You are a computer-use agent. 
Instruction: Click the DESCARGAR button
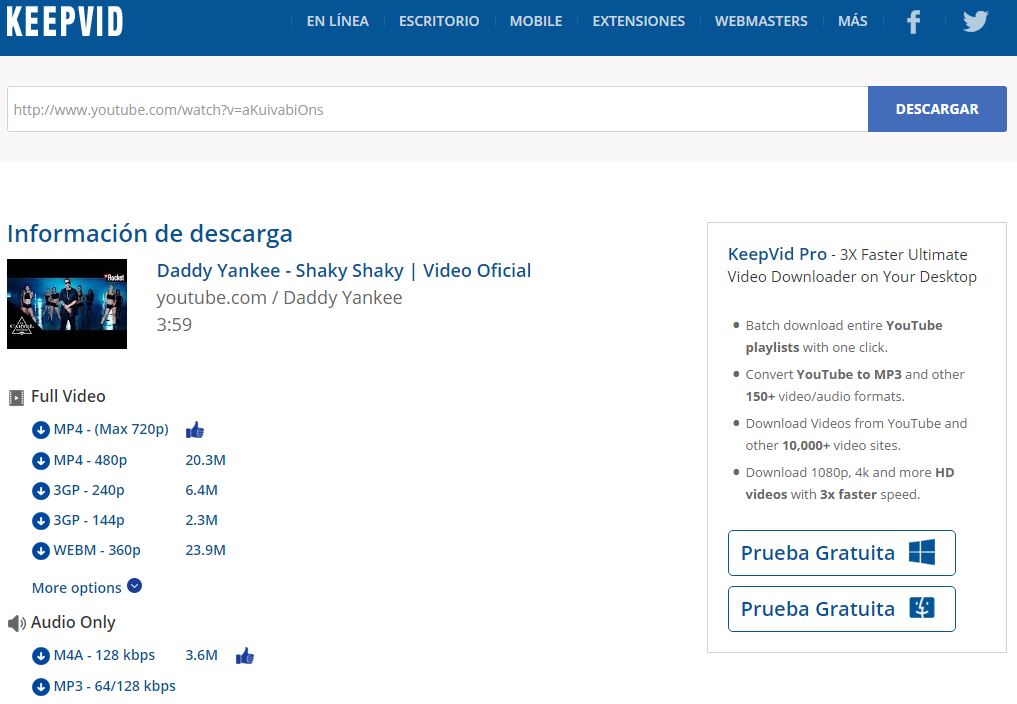937,109
